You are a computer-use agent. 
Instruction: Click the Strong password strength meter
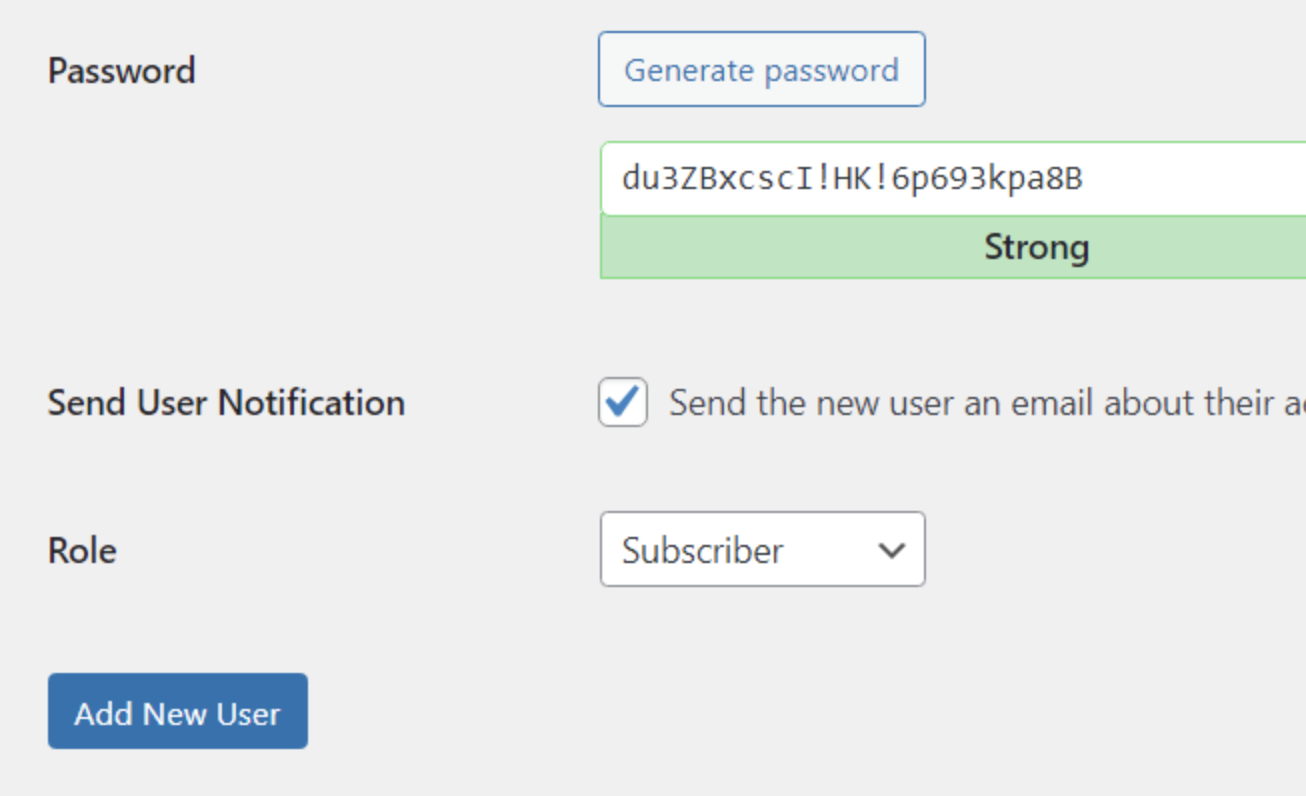pos(1036,246)
